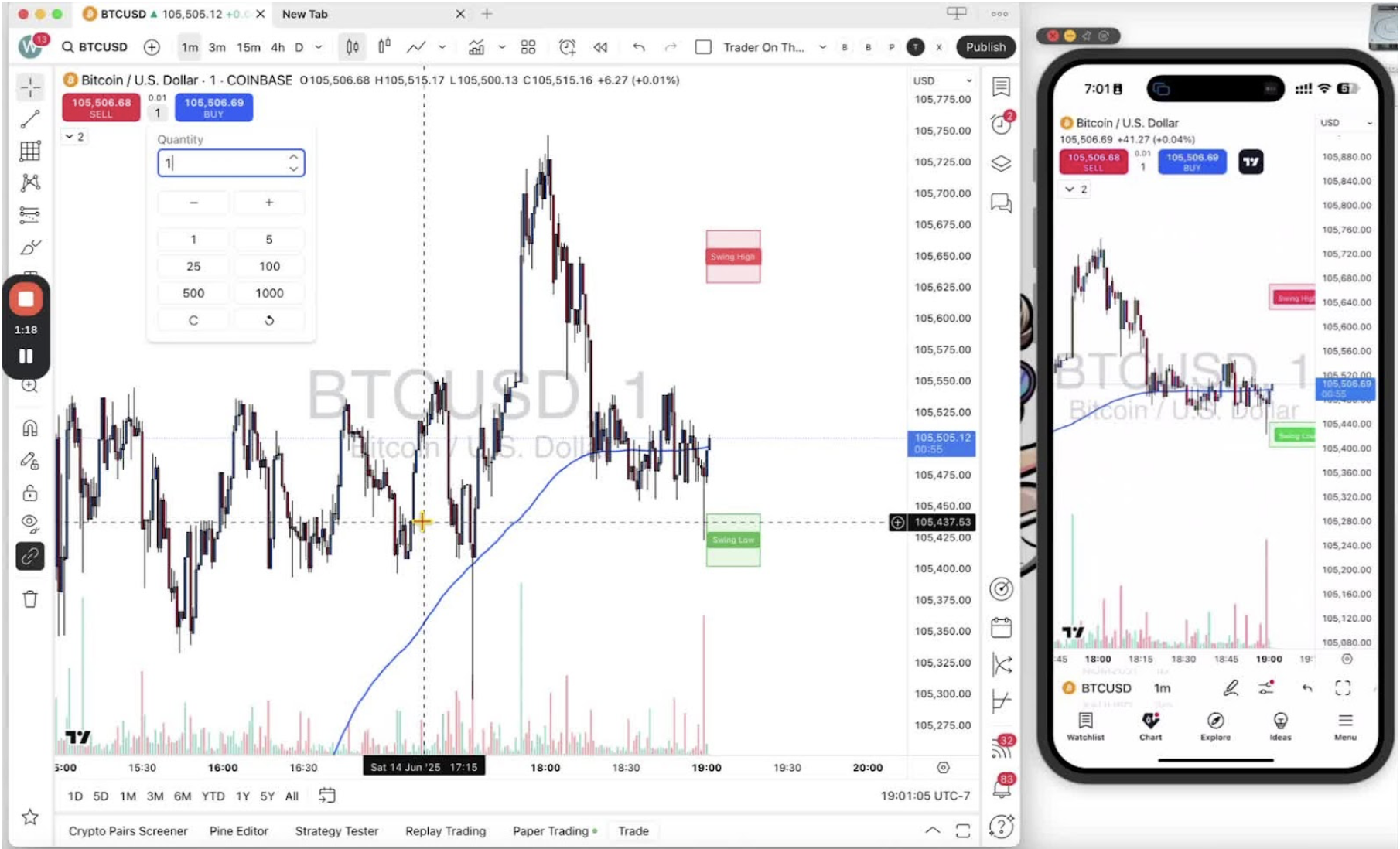Toggle hide all drawings eye icon
This screenshot has height=849, width=1400.
pos(30,523)
